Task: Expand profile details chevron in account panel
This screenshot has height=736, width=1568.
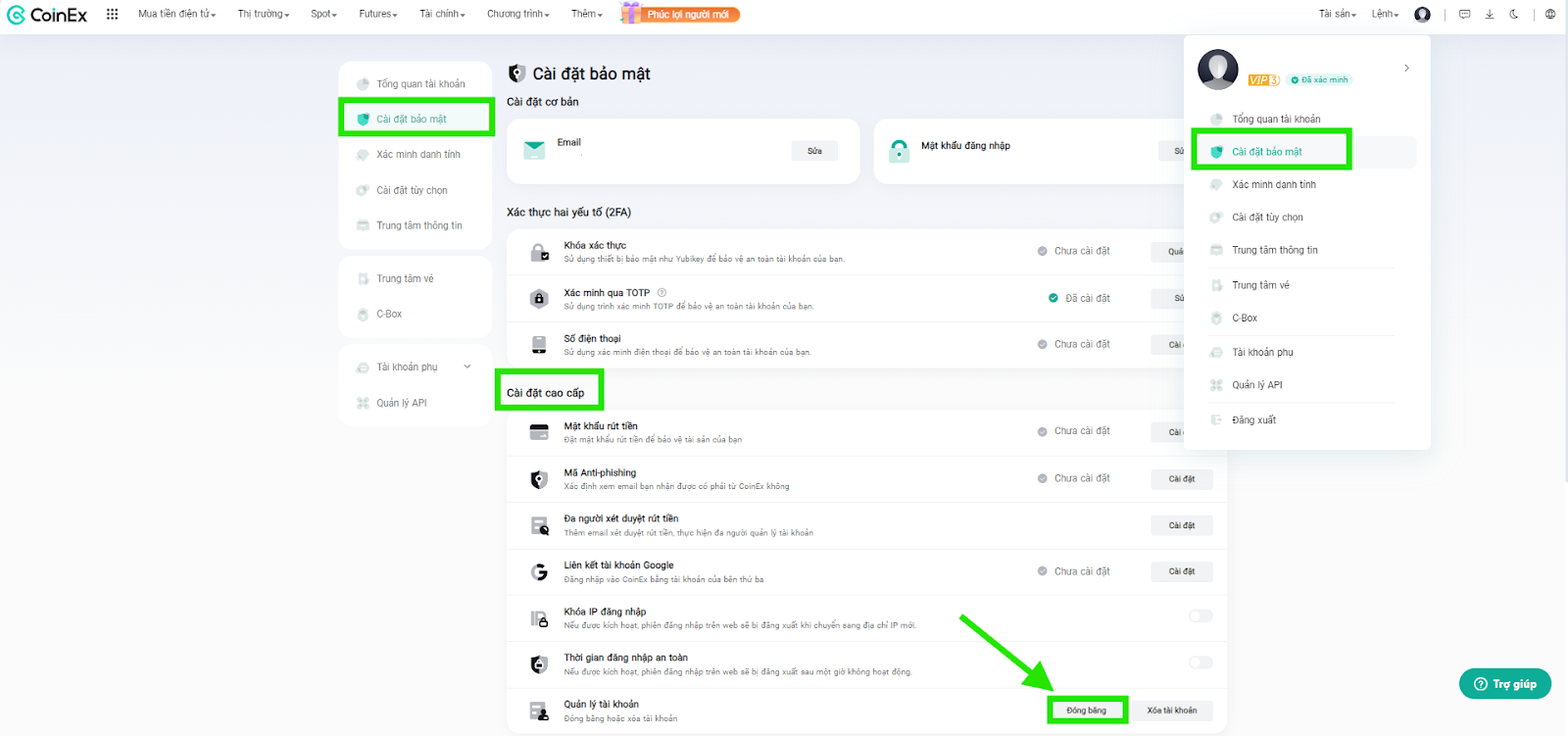Action: pyautogui.click(x=1406, y=69)
